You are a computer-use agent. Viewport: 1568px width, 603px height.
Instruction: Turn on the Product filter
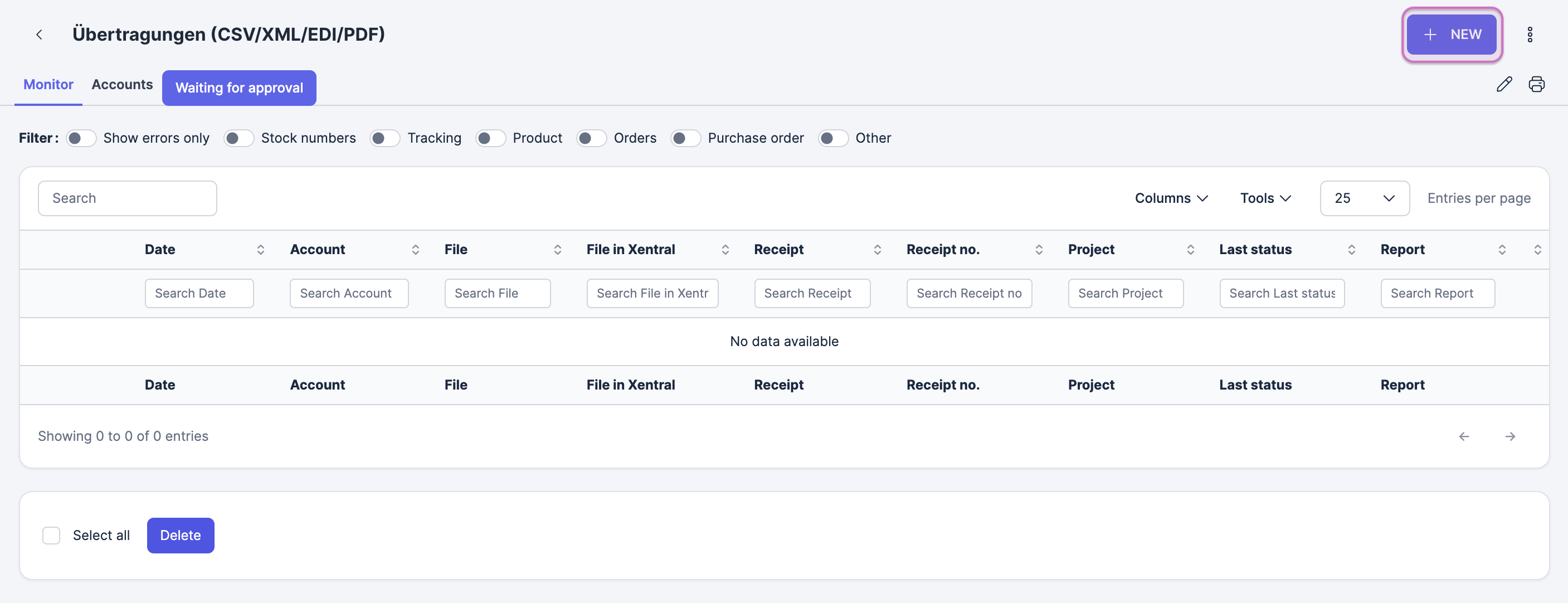tap(490, 138)
